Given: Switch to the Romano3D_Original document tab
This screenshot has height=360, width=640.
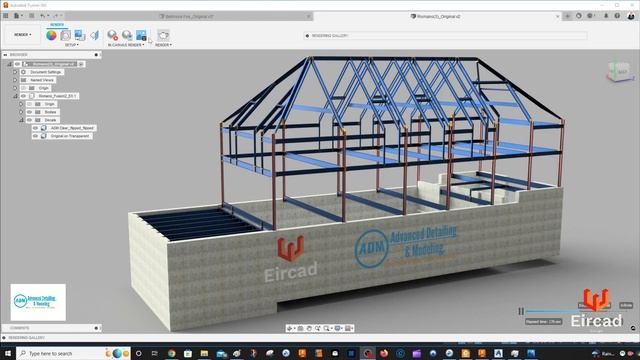Looking at the screenshot, I should 436,16.
